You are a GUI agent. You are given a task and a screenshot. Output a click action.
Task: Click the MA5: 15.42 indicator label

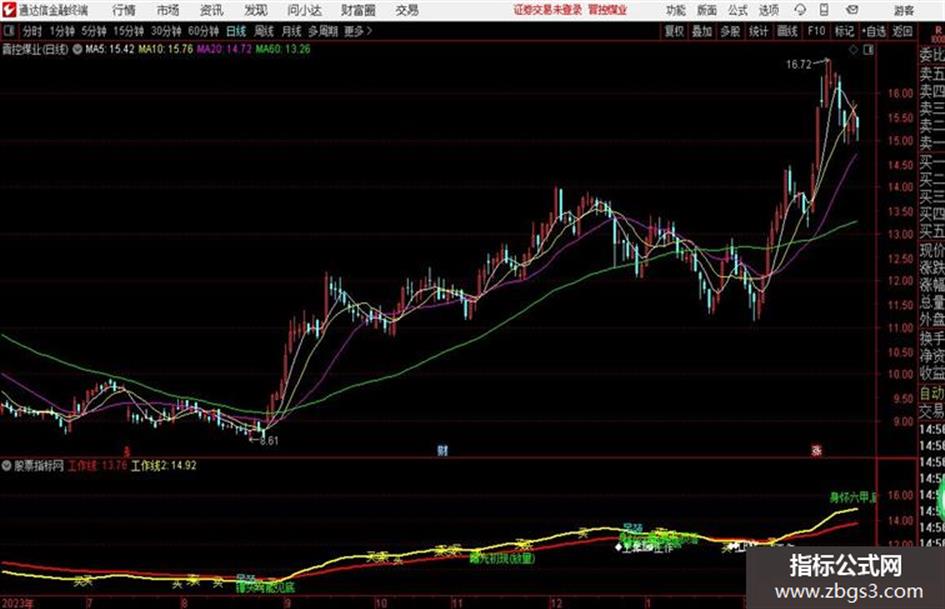click(x=110, y=49)
